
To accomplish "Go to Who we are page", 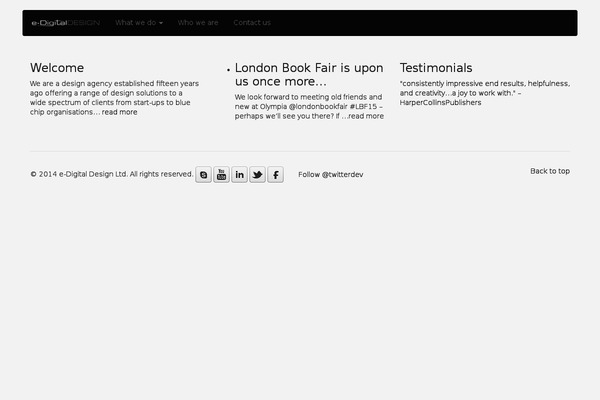I will (198, 23).
